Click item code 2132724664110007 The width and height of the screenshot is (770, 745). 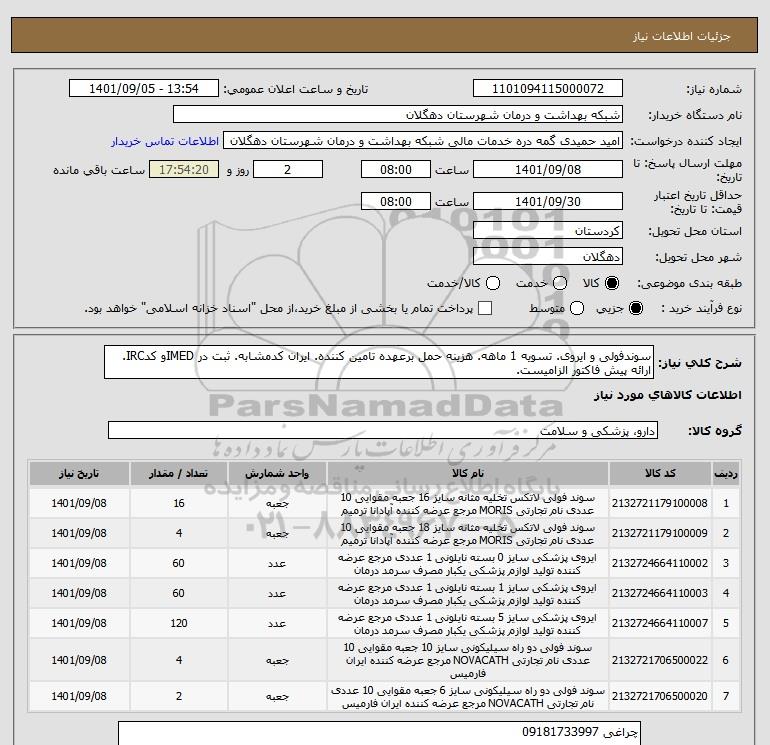[660, 623]
